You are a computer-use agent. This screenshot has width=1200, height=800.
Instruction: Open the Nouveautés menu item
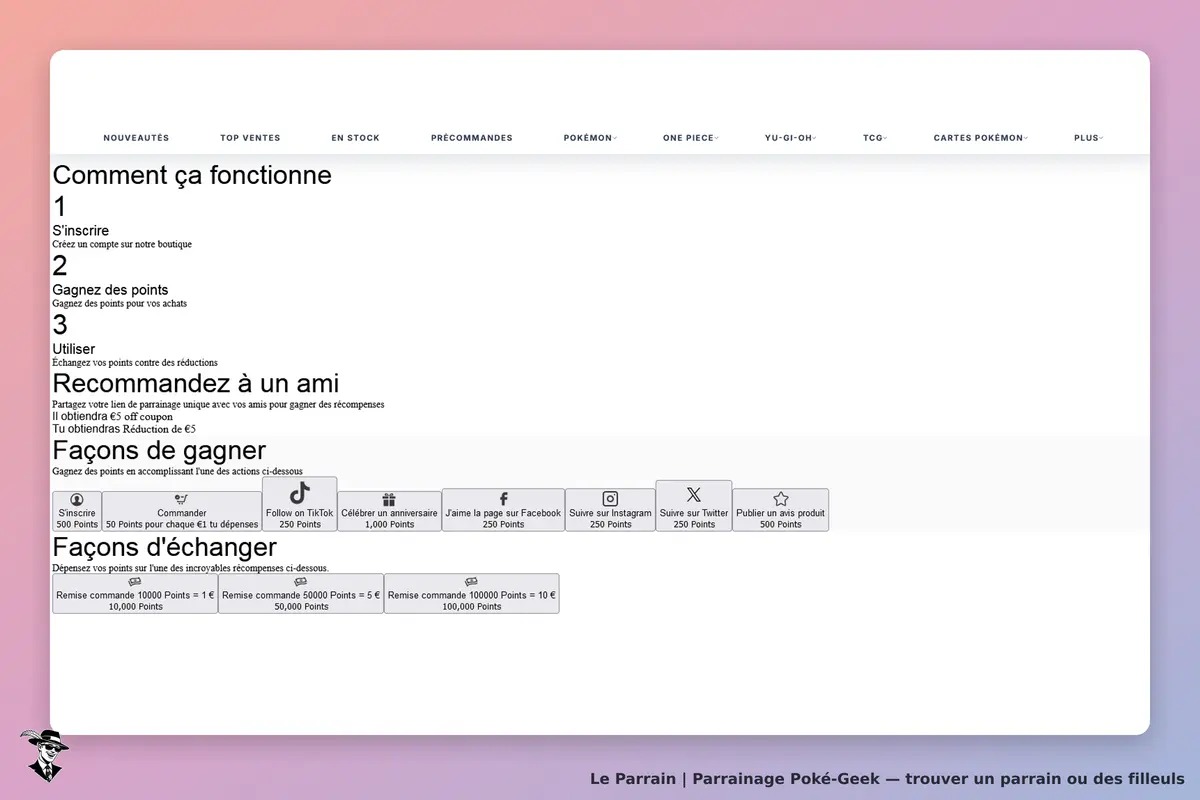[x=136, y=138]
